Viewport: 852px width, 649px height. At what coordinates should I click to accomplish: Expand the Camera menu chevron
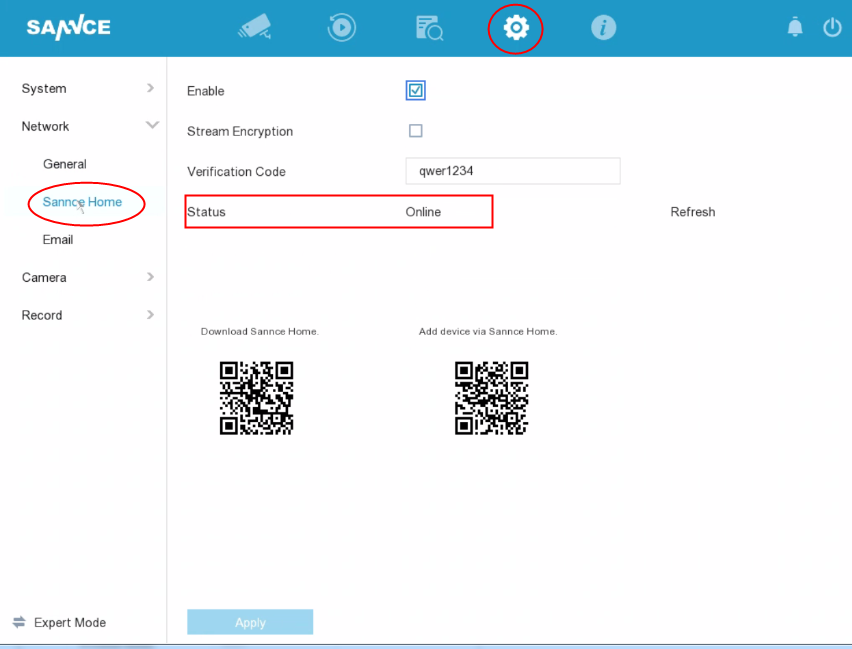click(x=151, y=277)
